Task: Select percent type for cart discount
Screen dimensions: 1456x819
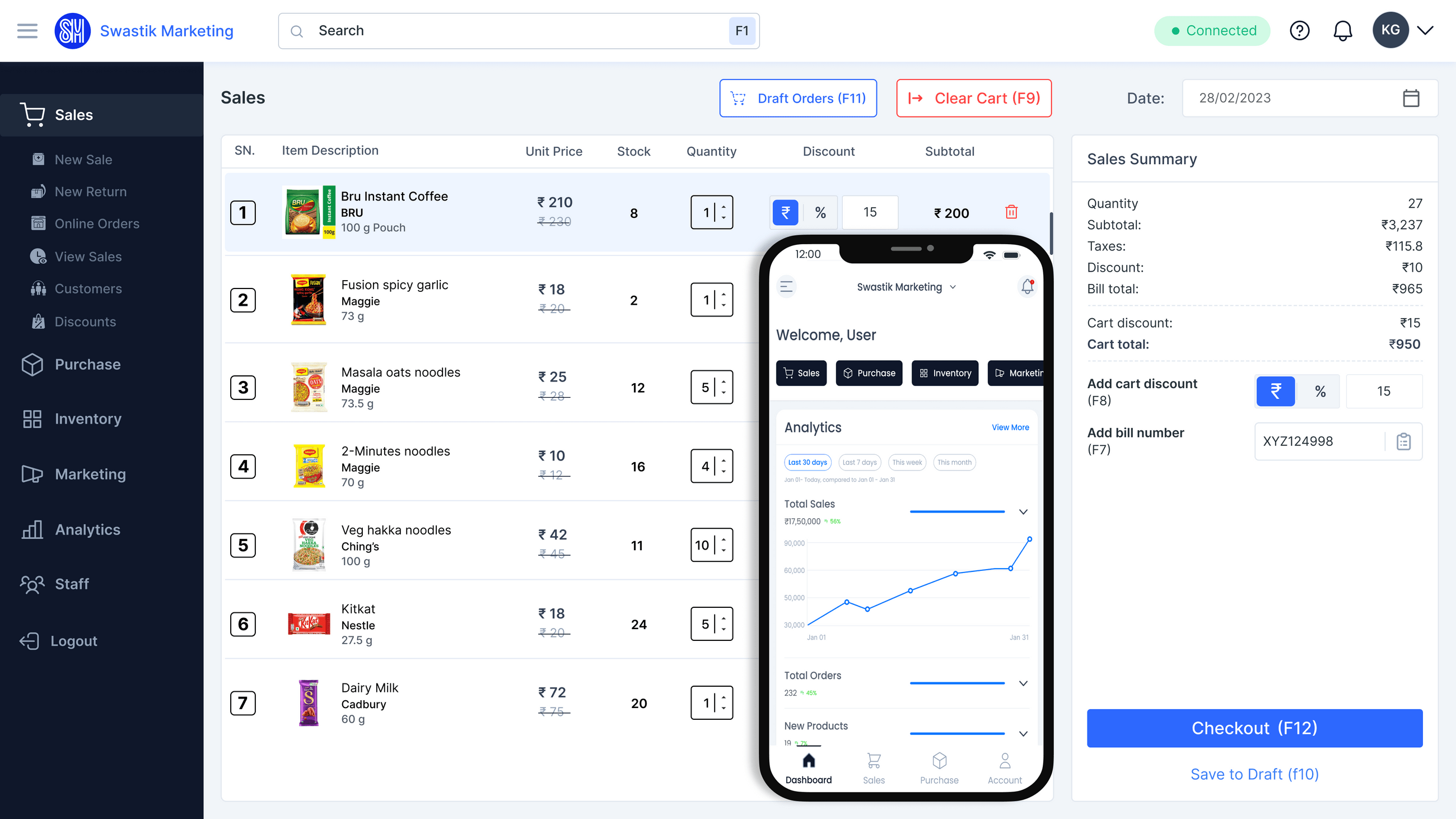Action: tap(1320, 391)
